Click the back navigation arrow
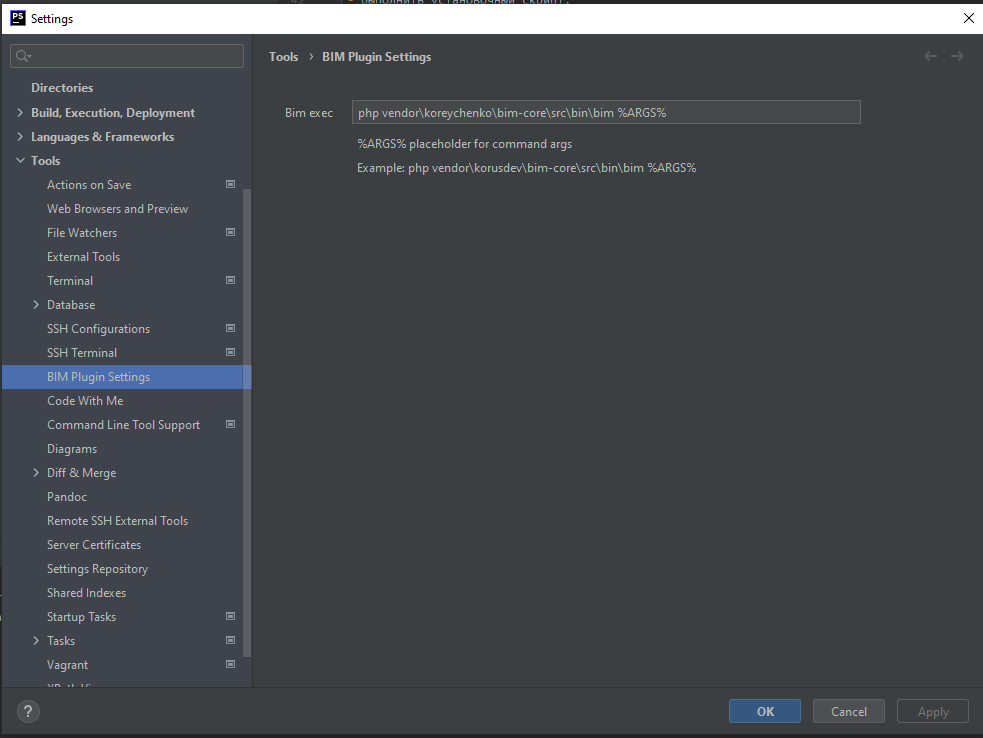This screenshot has width=983, height=738. tap(930, 56)
